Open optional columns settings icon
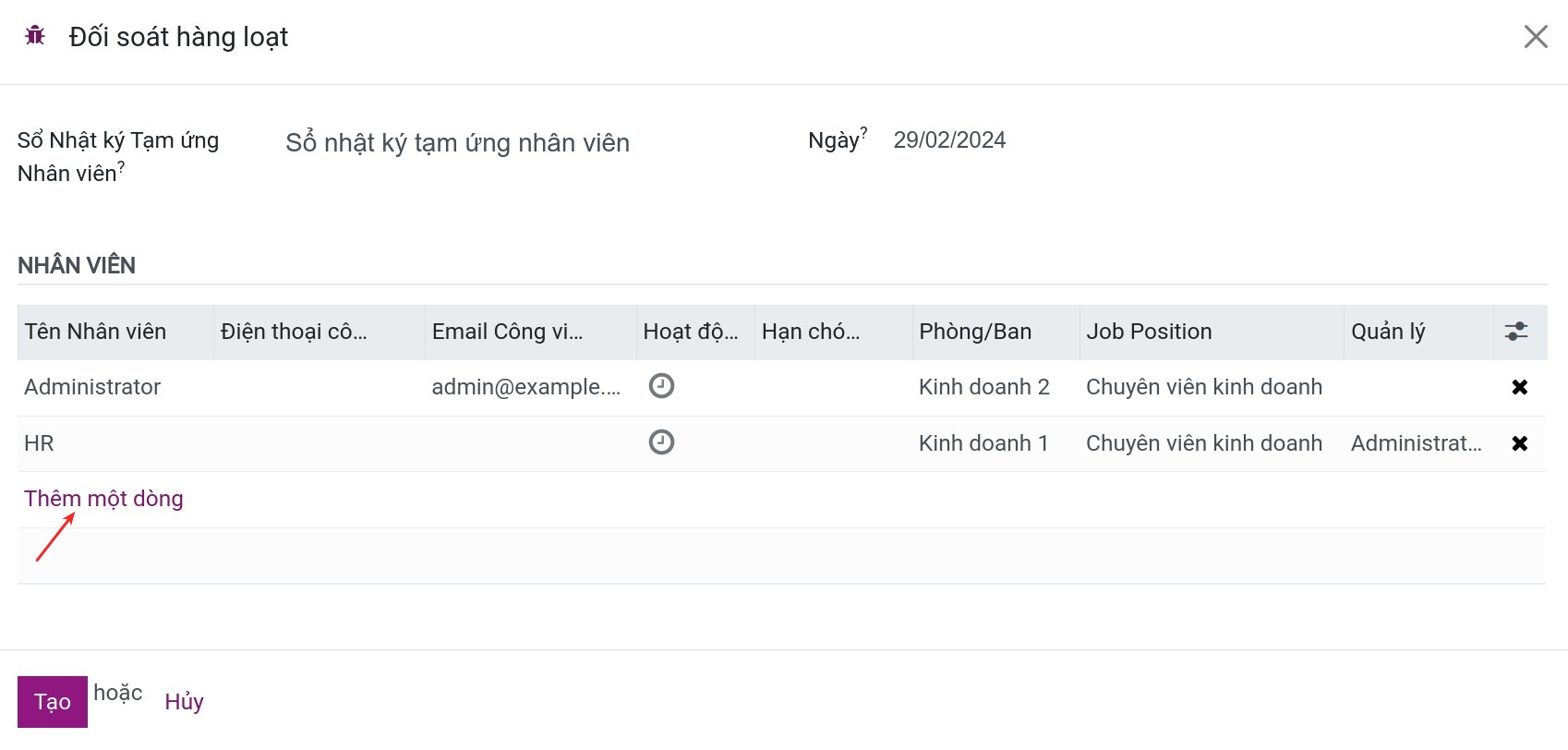1568x750 pixels. [1516, 332]
